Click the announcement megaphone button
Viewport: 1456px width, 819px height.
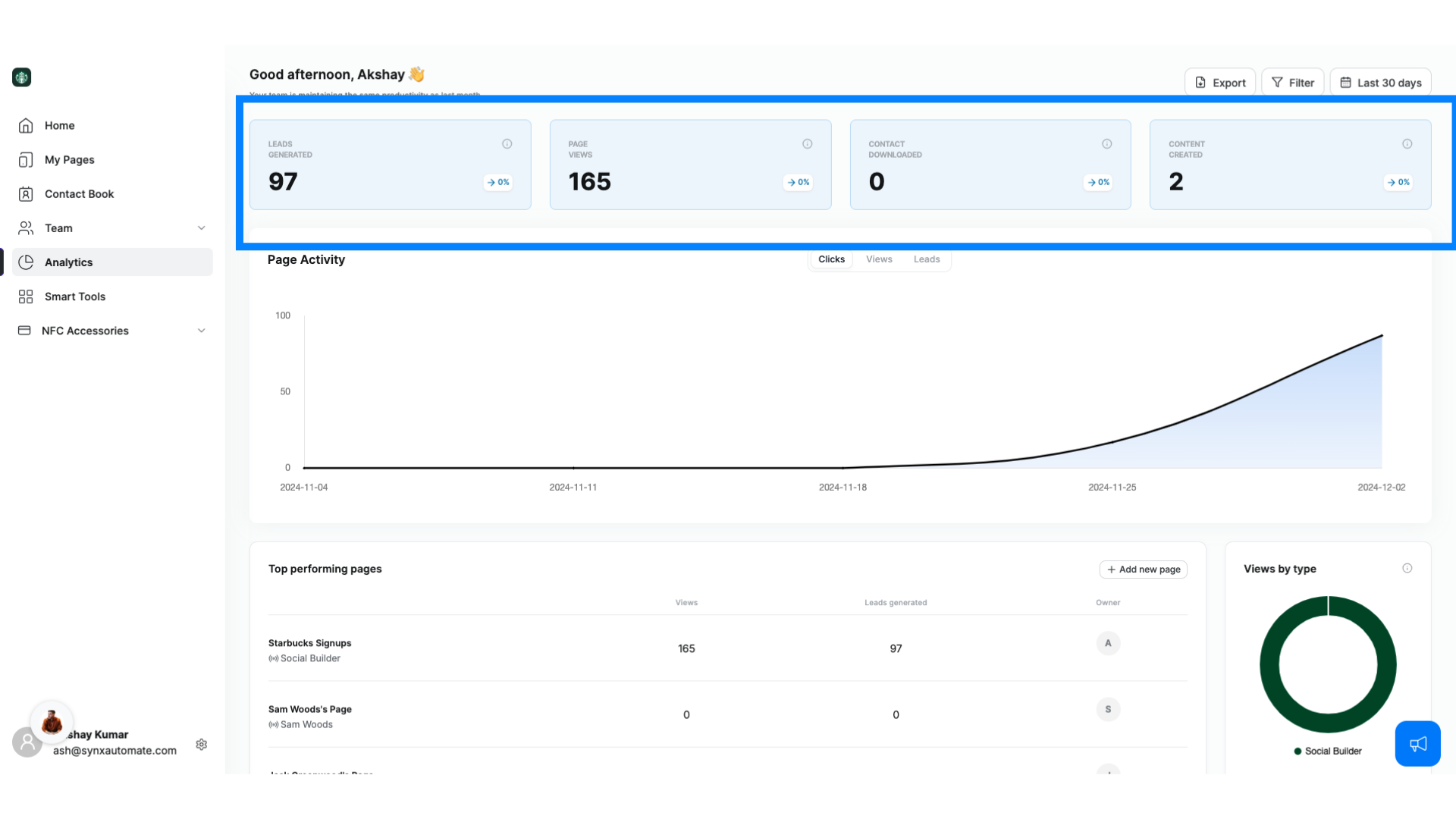pos(1418,743)
